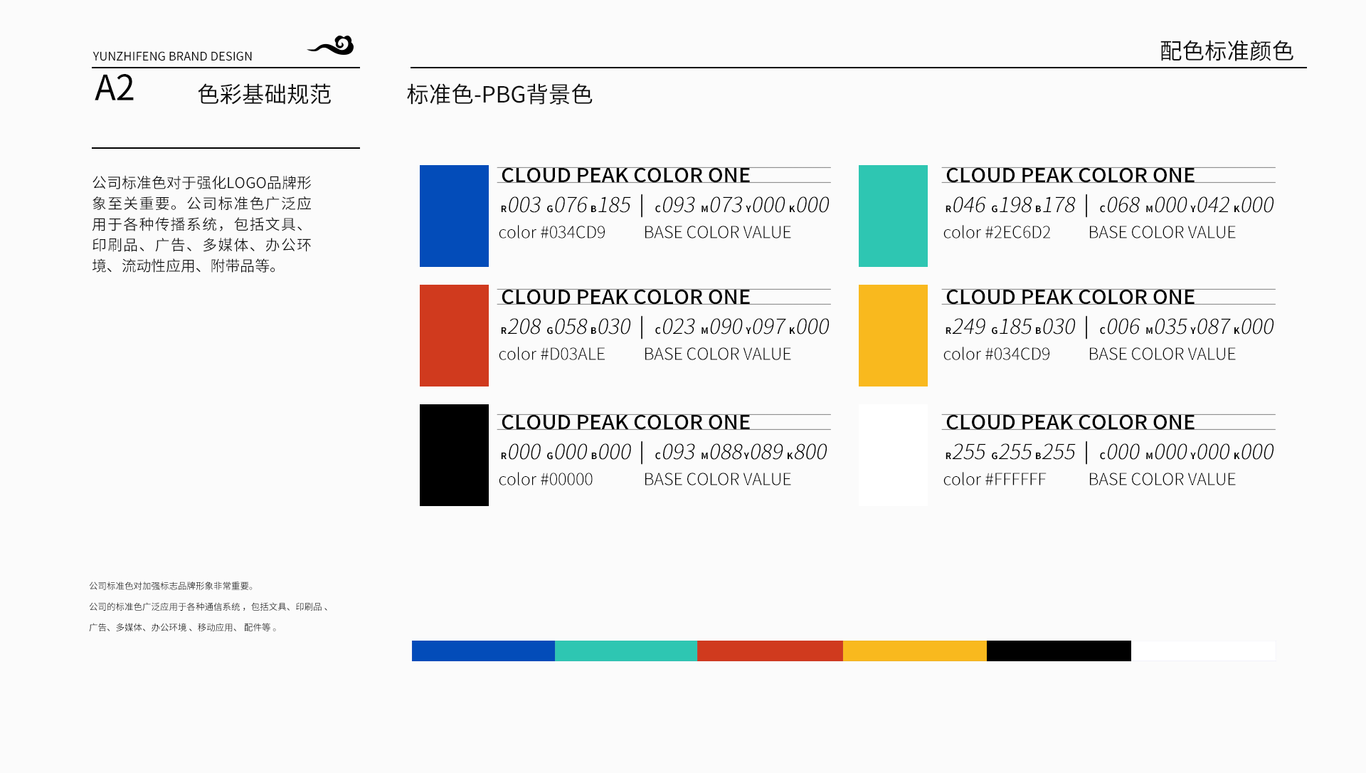Click the hex code 'color #FFFFFF'
Viewport: 1366px width, 773px height.
click(x=995, y=480)
